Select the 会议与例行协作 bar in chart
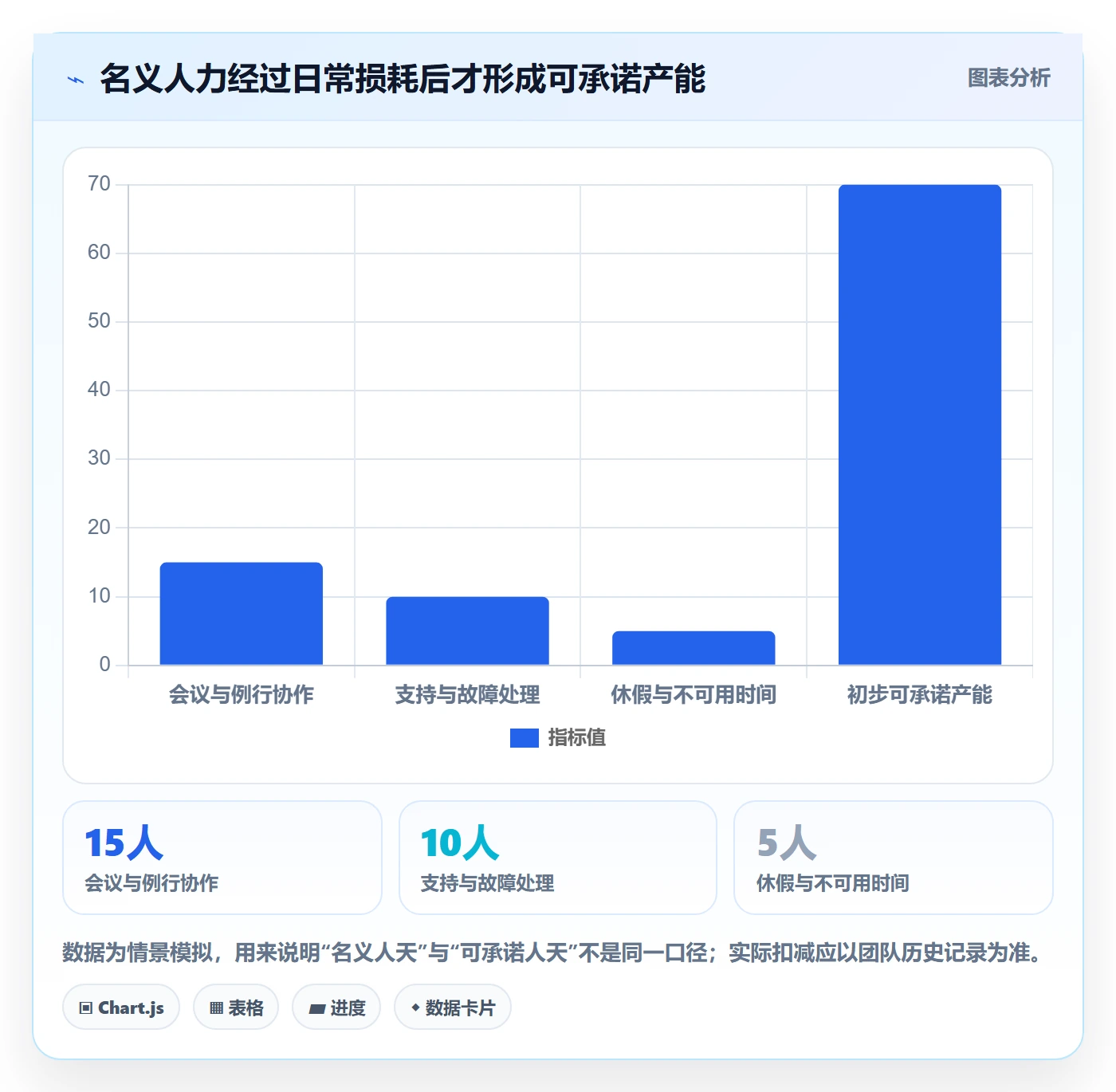The width and height of the screenshot is (1116, 1092). tap(242, 614)
